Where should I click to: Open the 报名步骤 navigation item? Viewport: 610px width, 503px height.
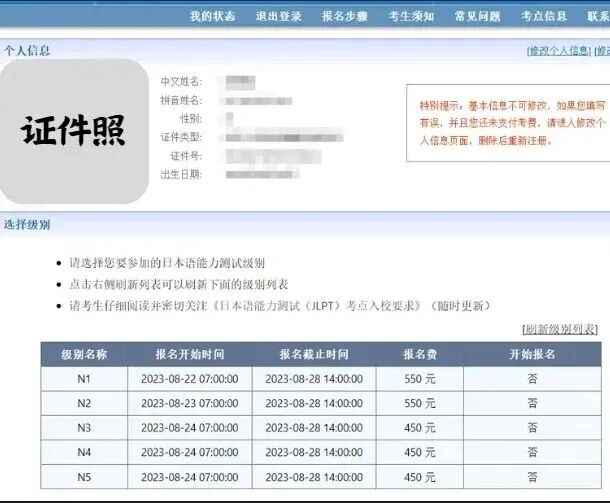344,17
